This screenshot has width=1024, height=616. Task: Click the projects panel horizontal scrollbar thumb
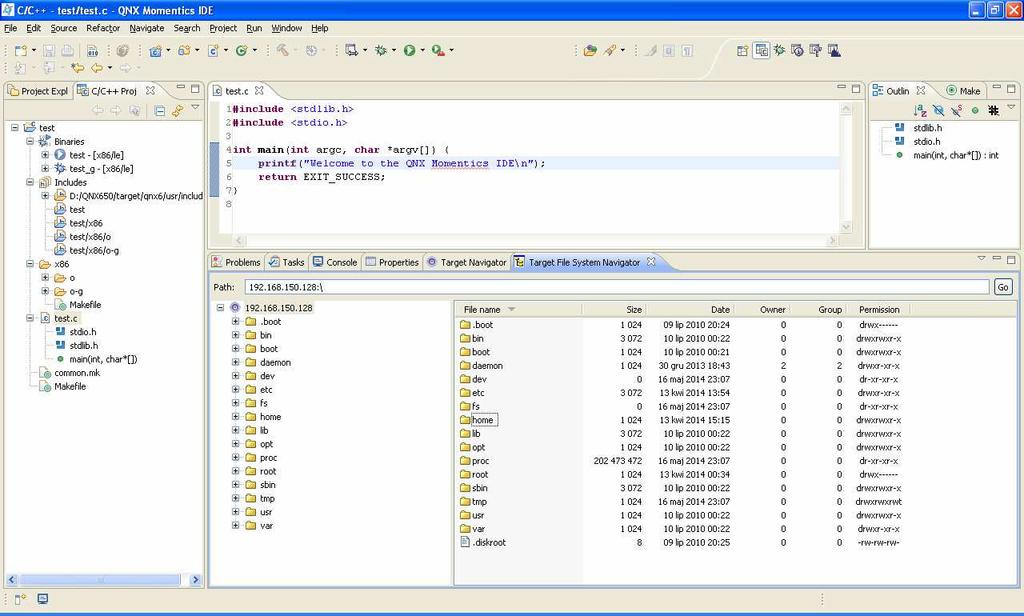pyautogui.click(x=101, y=579)
